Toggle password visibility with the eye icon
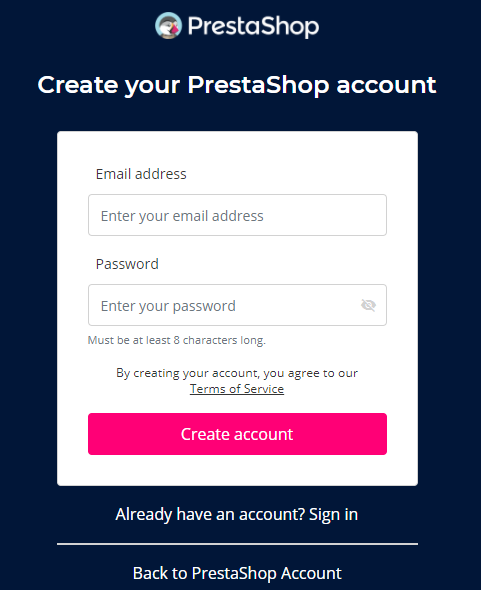The height and width of the screenshot is (590, 481). (x=368, y=305)
